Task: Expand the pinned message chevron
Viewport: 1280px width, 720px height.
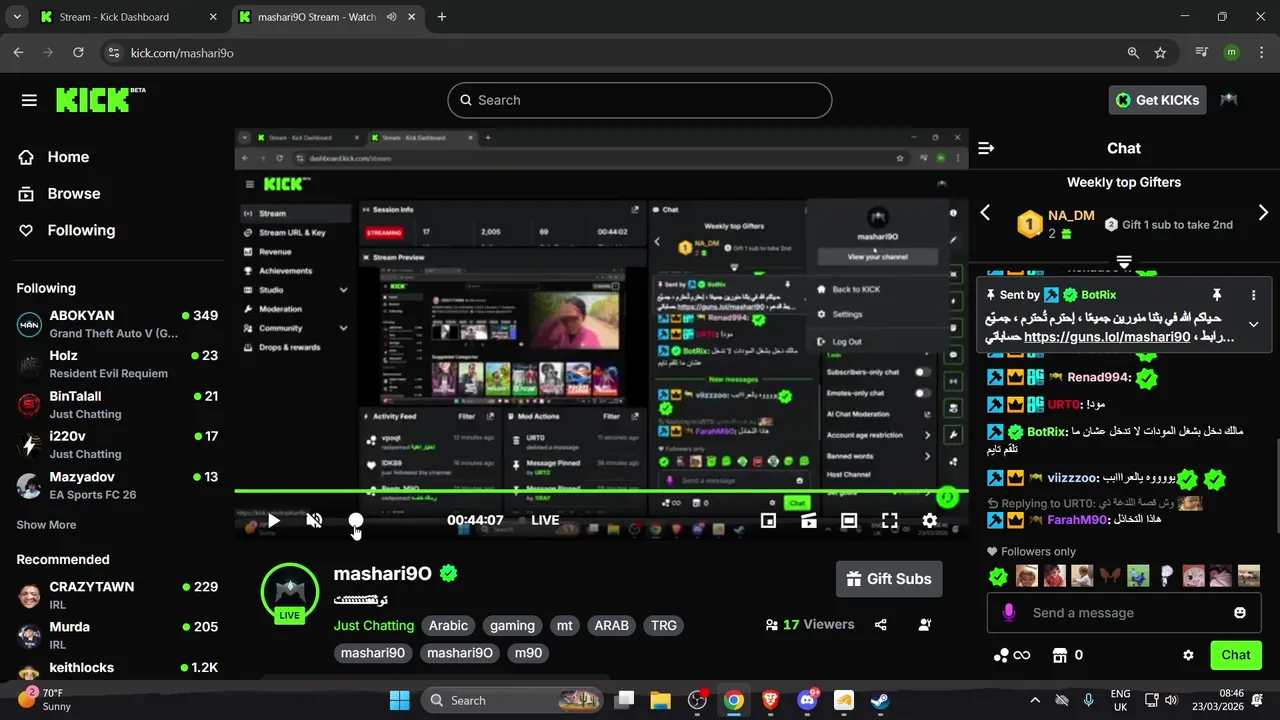Action: pyautogui.click(x=1253, y=325)
